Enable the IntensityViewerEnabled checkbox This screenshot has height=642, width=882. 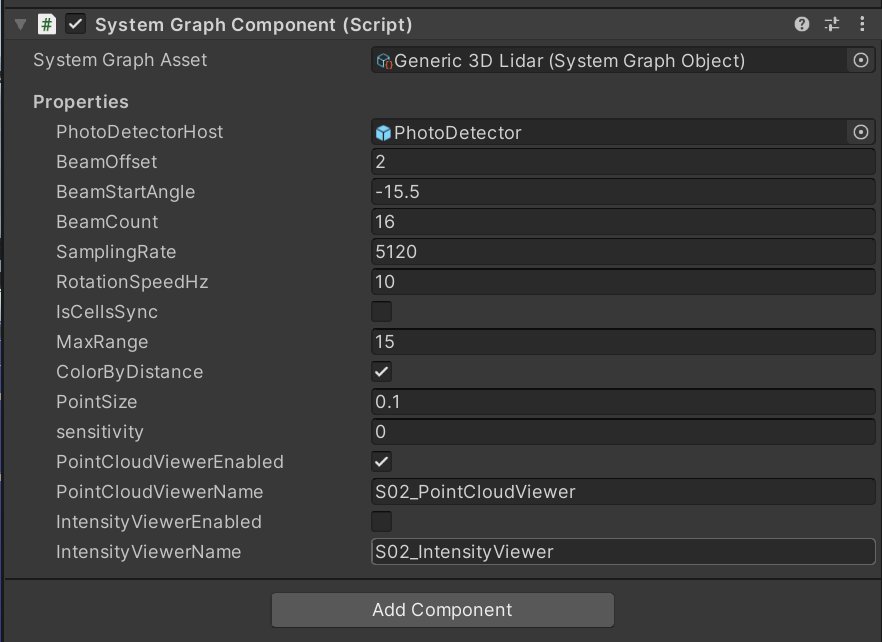click(381, 522)
